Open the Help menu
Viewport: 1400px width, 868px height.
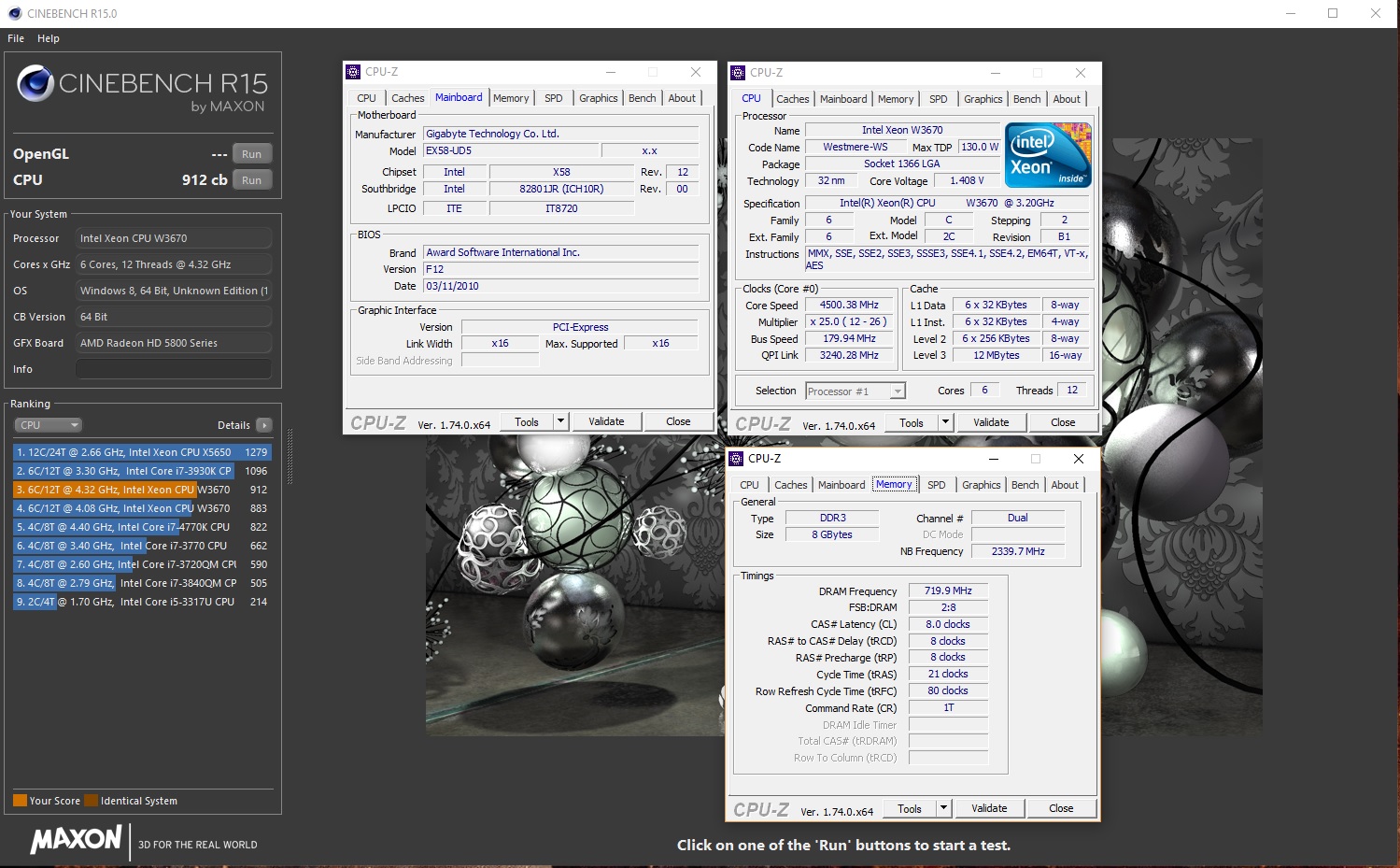49,38
